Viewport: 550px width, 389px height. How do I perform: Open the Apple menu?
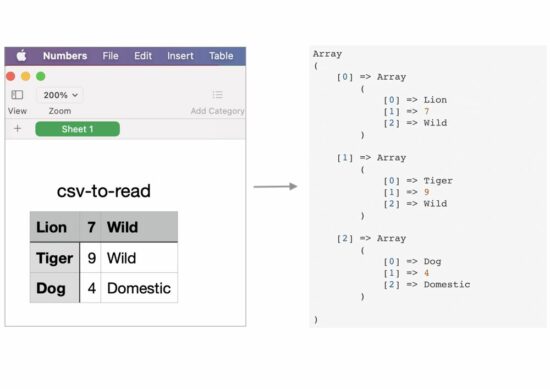pos(21,55)
